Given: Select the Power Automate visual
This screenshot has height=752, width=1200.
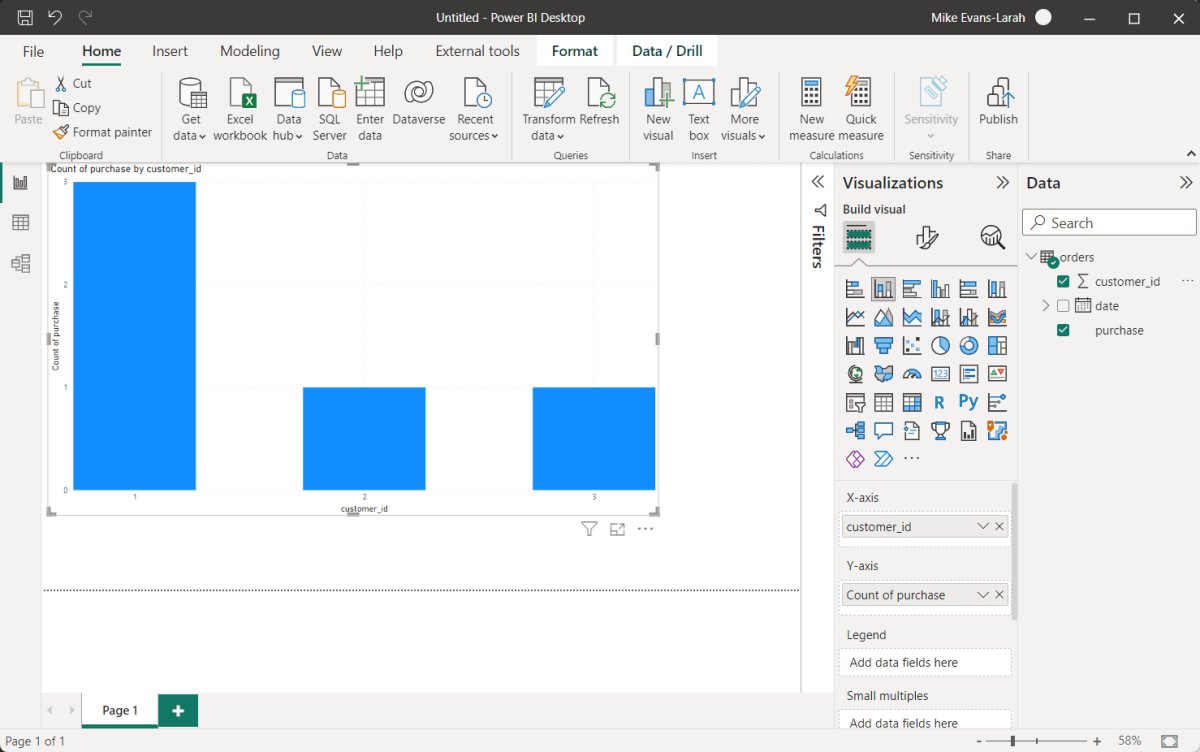Looking at the screenshot, I should point(883,458).
